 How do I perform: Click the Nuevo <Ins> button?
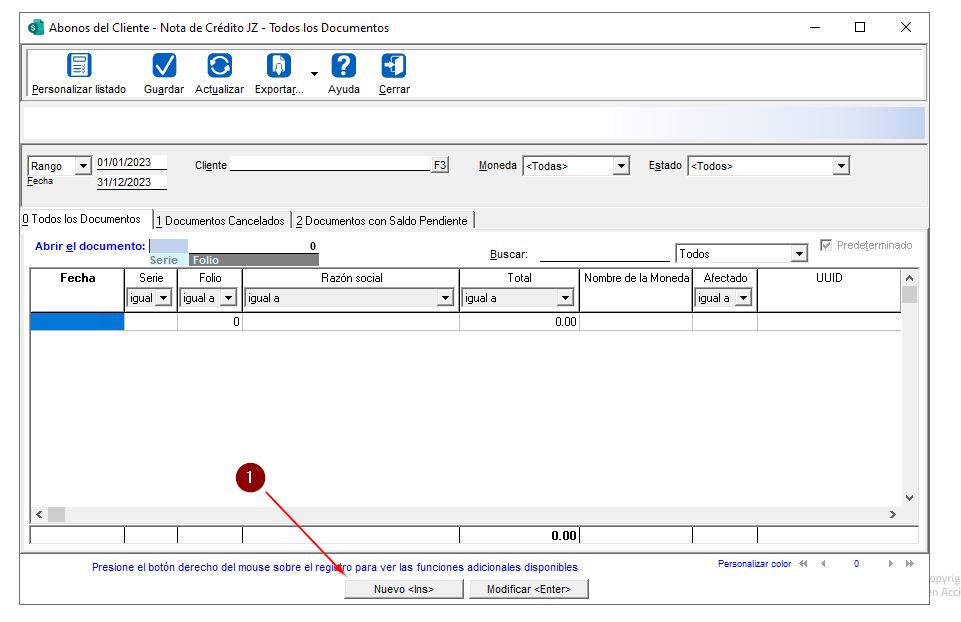(x=404, y=589)
